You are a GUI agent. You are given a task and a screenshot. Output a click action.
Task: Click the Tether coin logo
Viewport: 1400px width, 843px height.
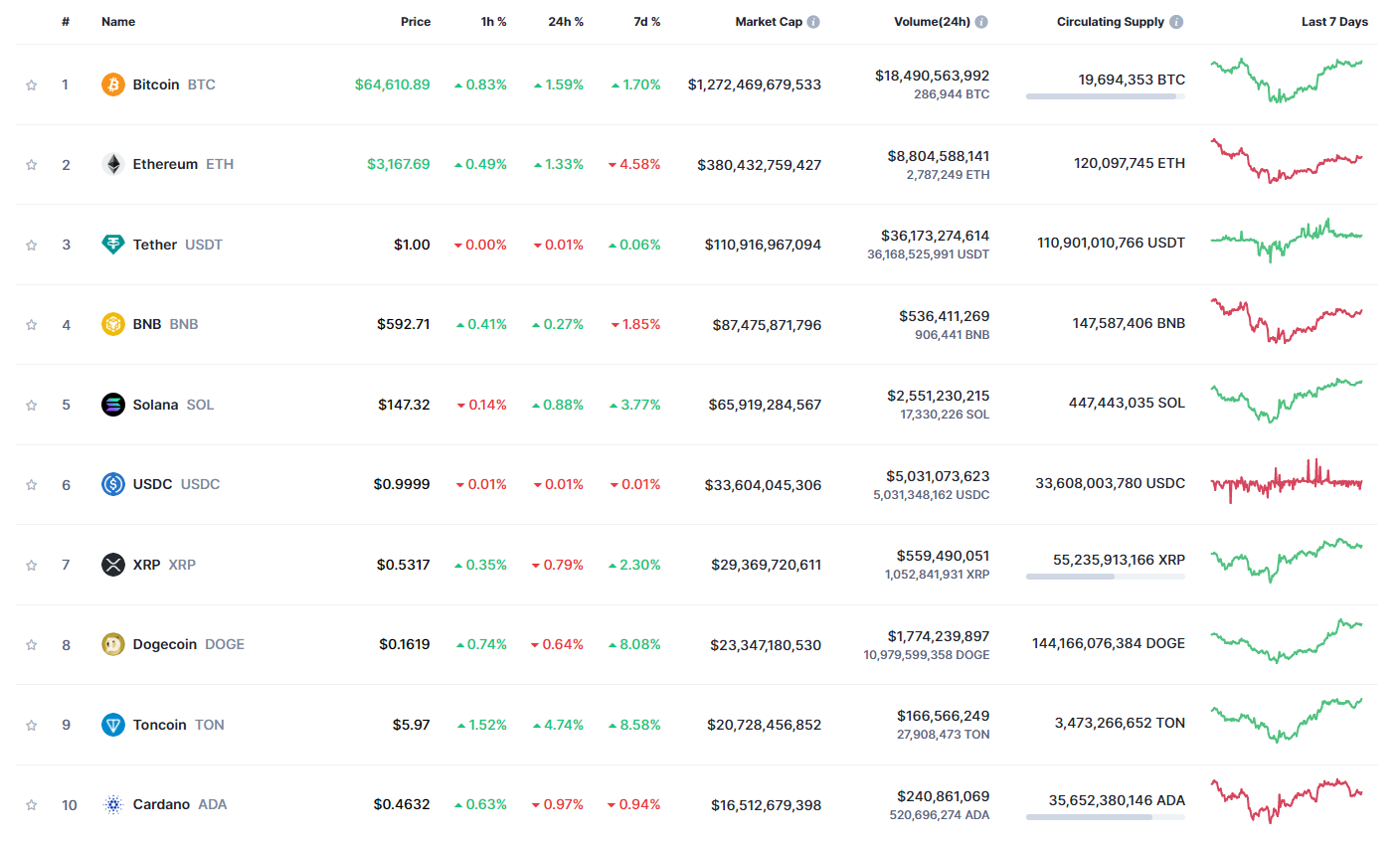click(x=113, y=245)
